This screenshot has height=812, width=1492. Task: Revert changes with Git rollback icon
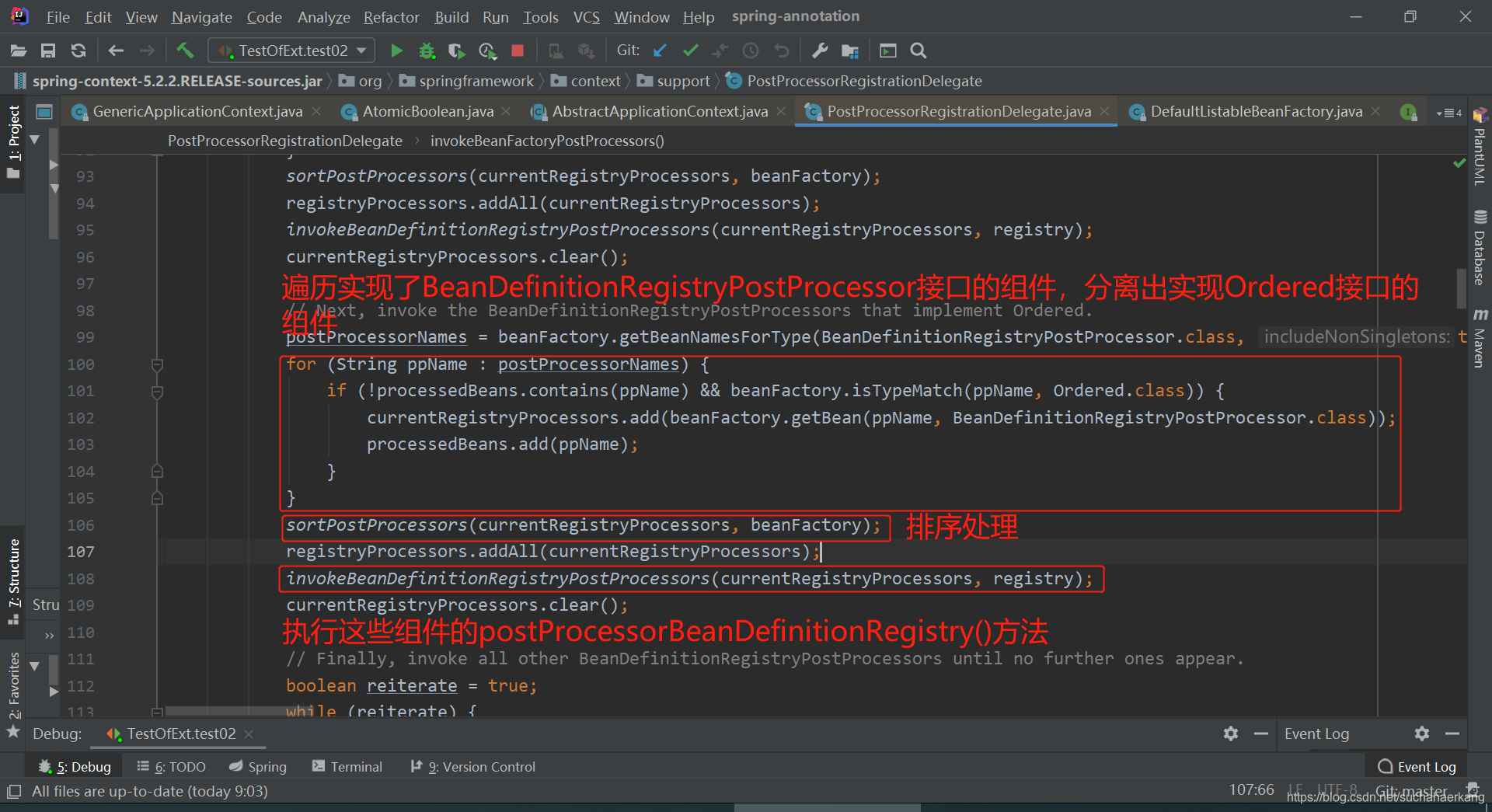tap(782, 51)
